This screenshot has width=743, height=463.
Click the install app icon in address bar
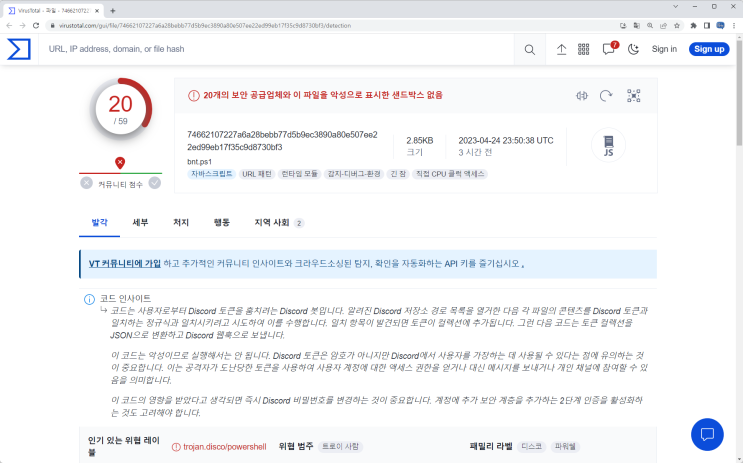click(623, 26)
